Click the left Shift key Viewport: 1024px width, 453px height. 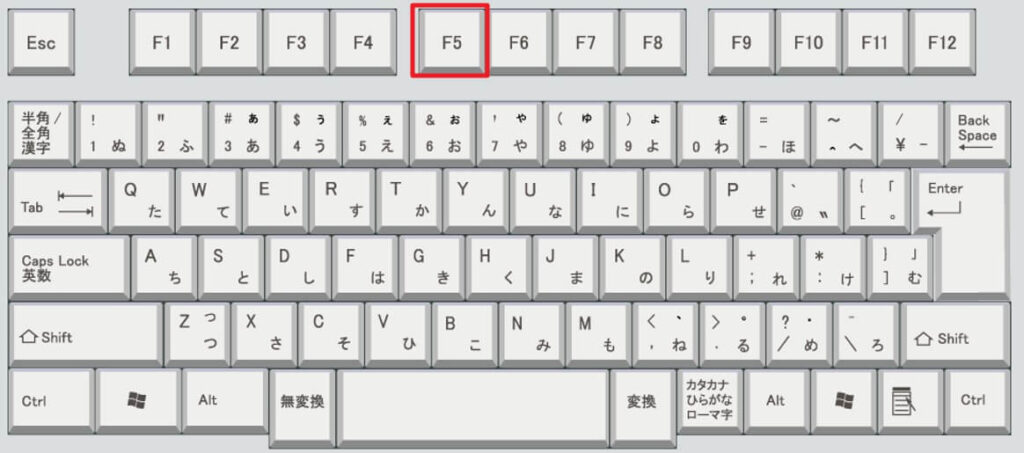click(x=85, y=334)
